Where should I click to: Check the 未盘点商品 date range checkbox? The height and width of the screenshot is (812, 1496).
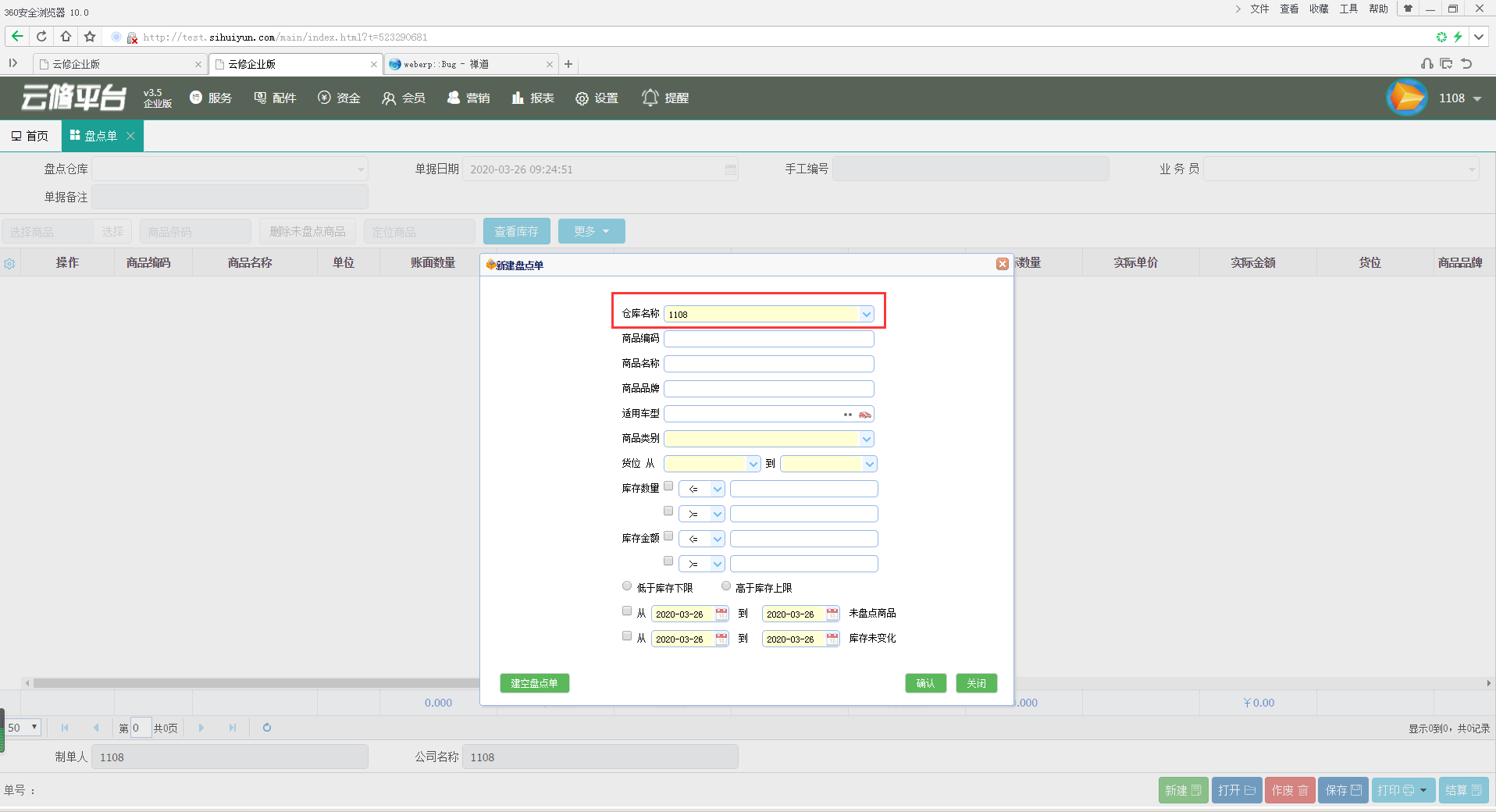point(627,611)
